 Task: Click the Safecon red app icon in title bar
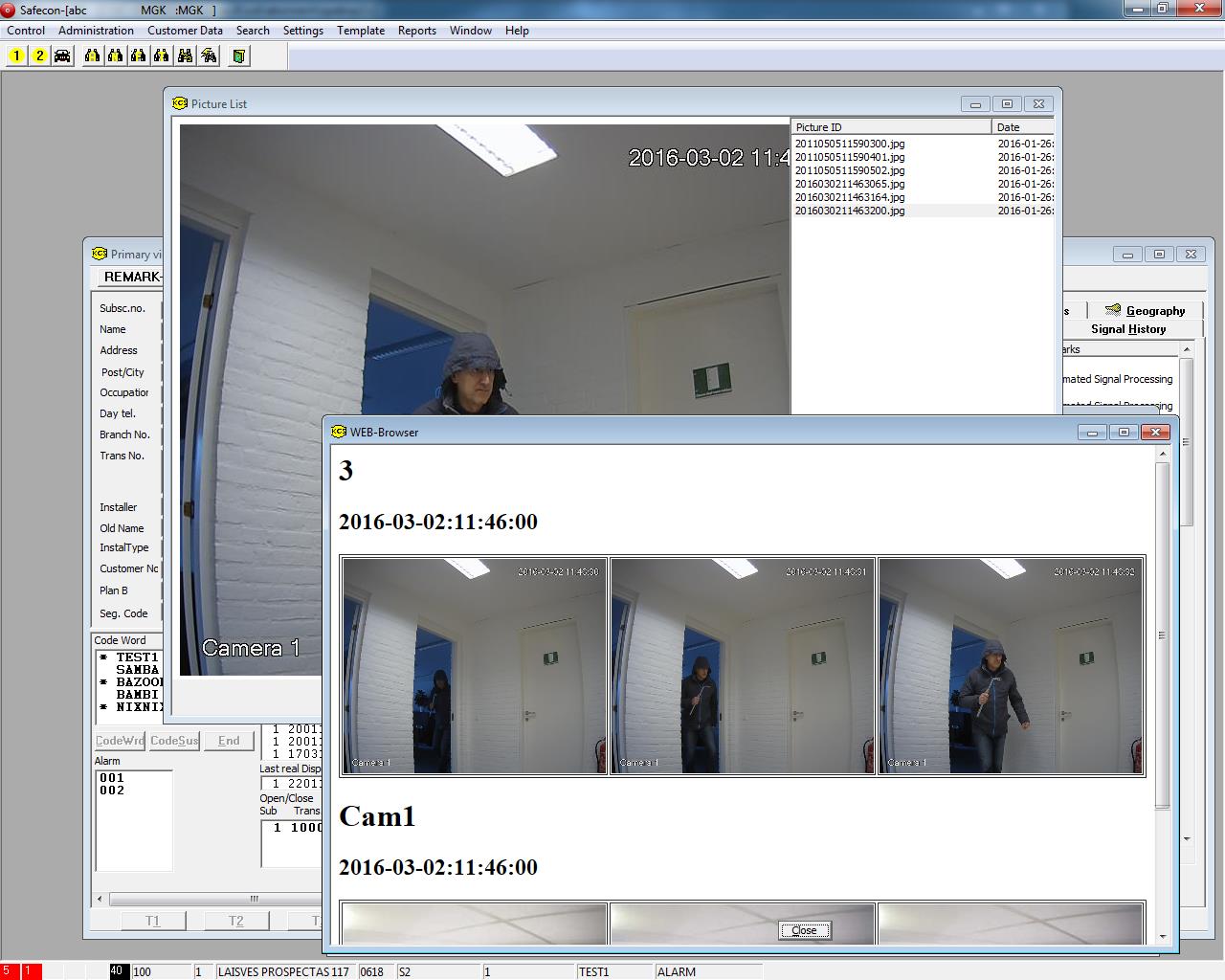point(9,10)
